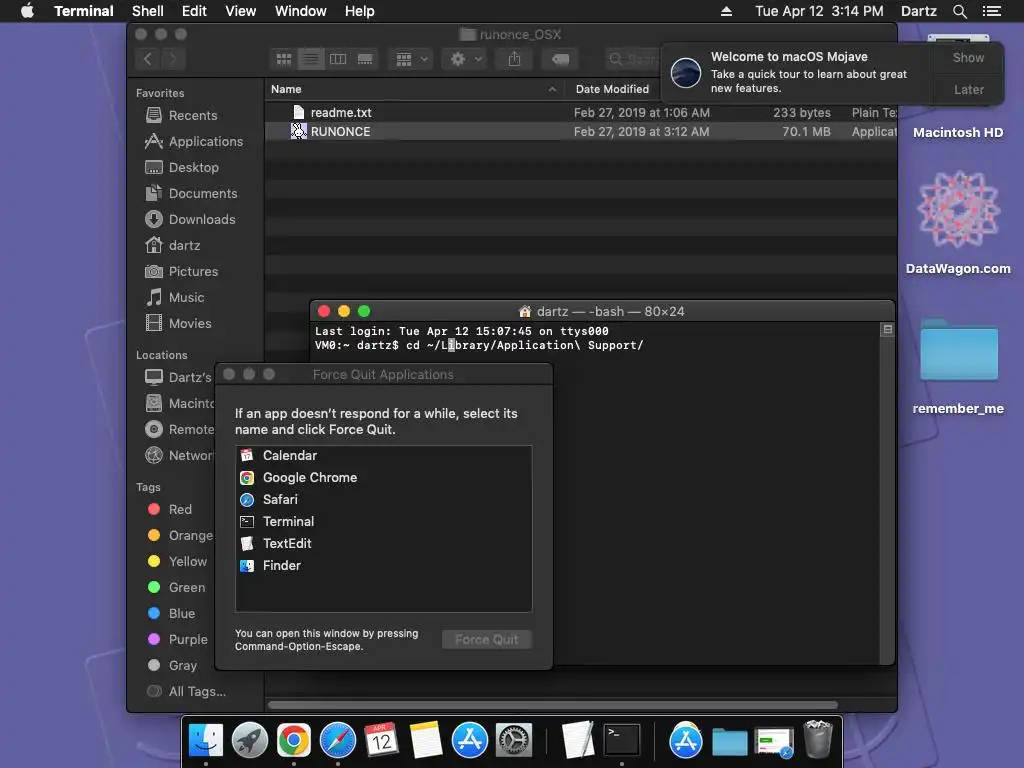Select the RUNONCE application row

581,131
